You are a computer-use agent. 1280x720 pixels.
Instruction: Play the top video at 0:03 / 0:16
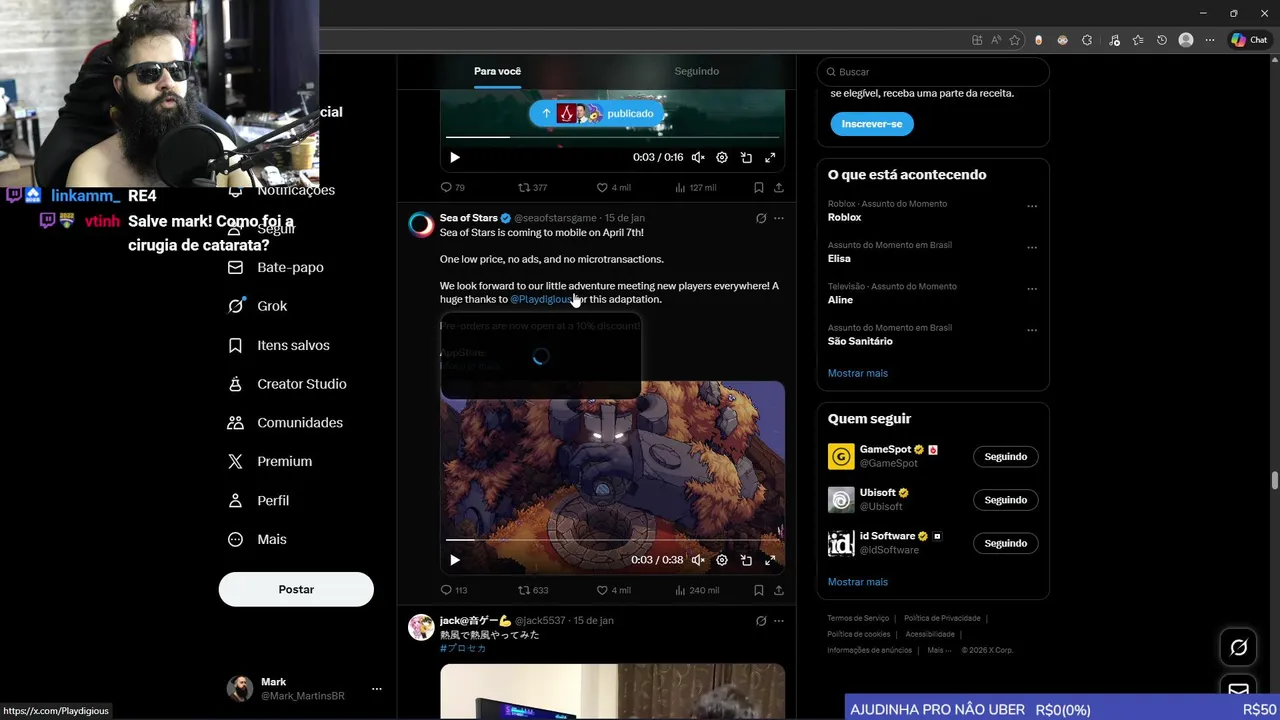coord(455,157)
